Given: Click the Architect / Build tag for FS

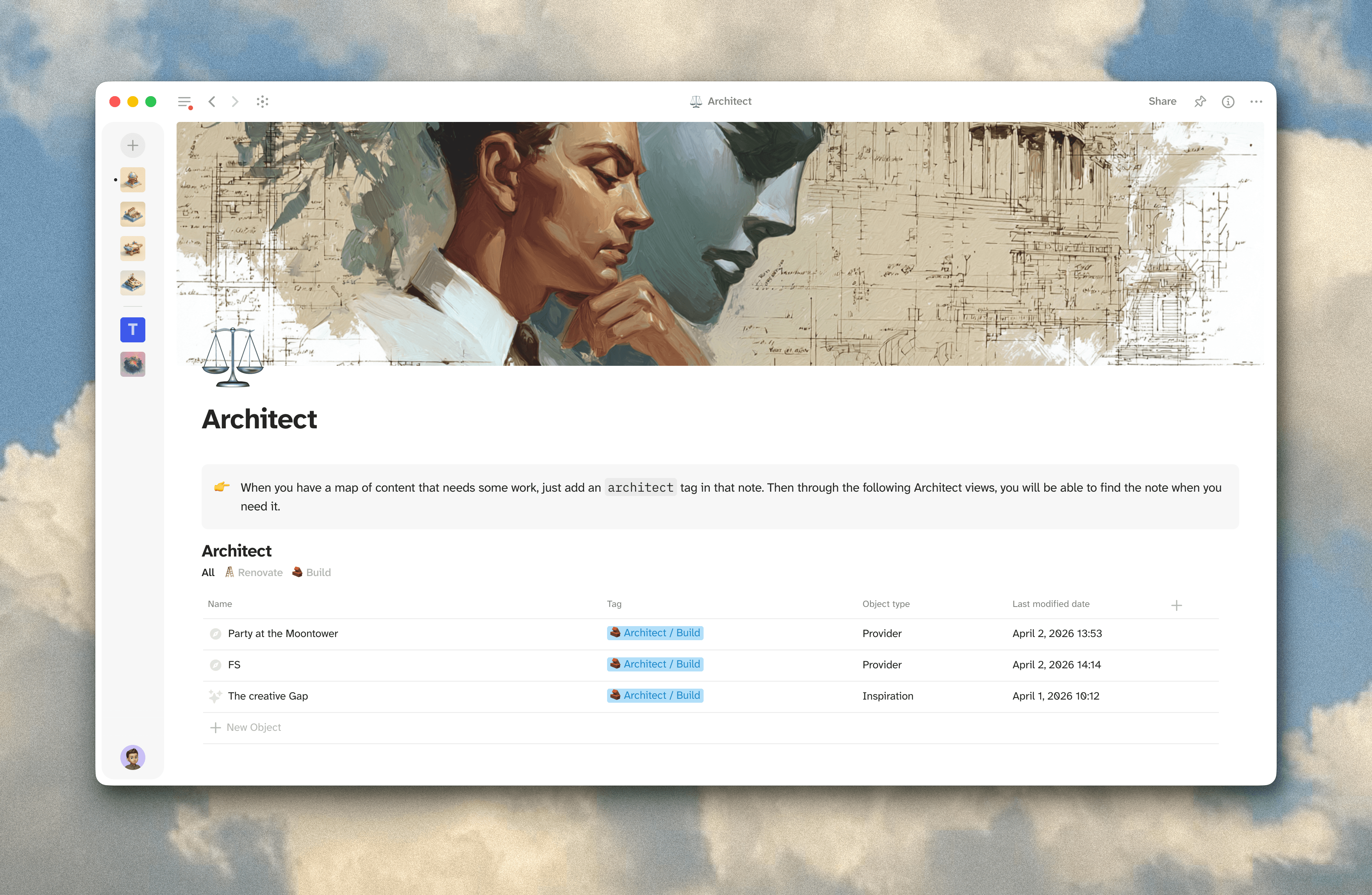Looking at the screenshot, I should tap(655, 664).
